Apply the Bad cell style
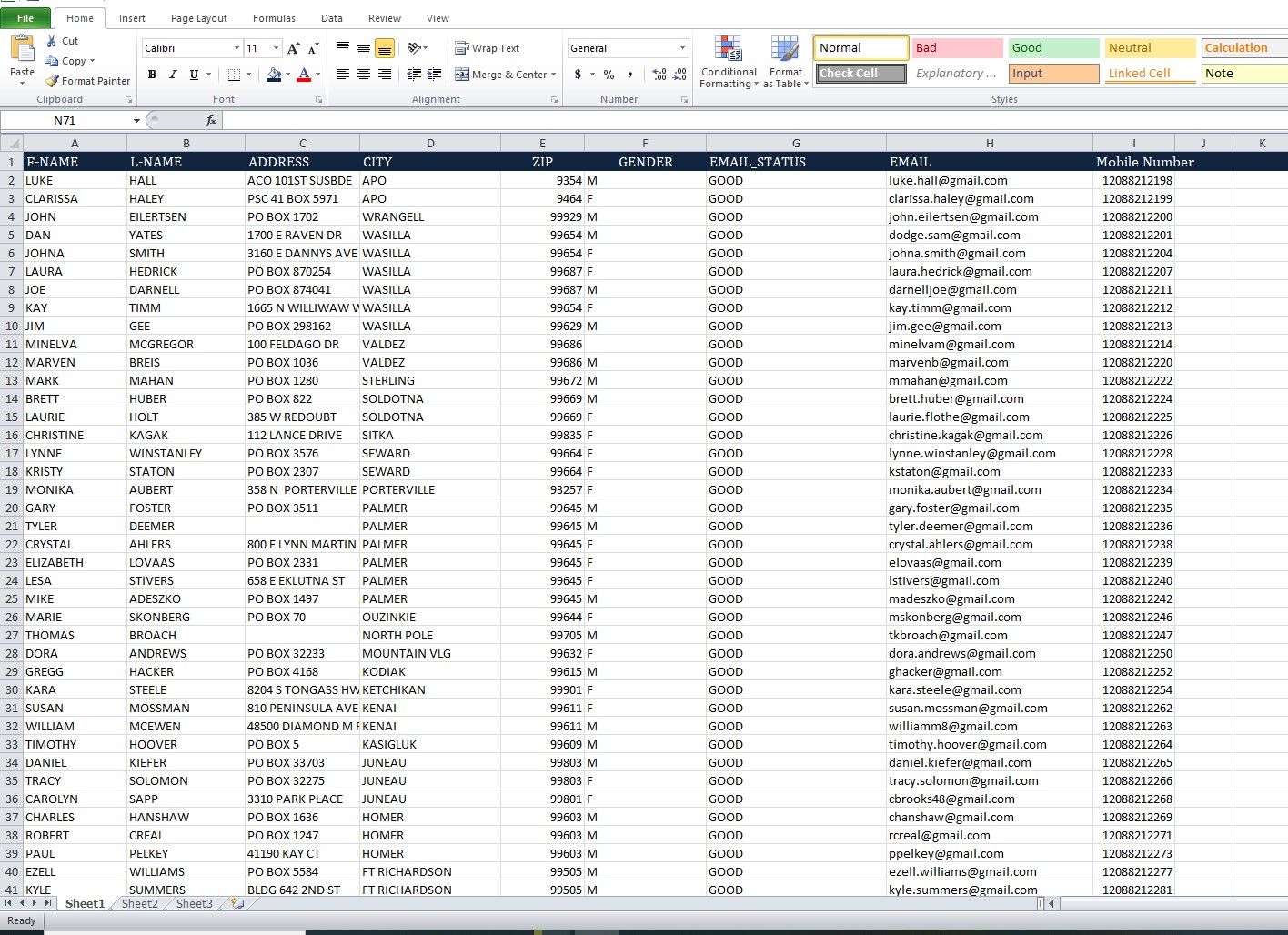Screen dimensions: 1288x935 point(957,48)
